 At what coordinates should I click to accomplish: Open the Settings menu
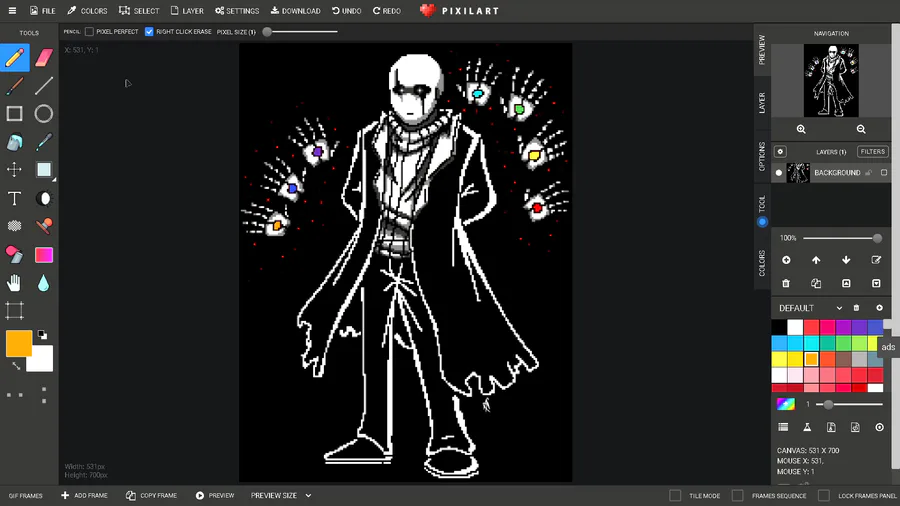coord(237,11)
